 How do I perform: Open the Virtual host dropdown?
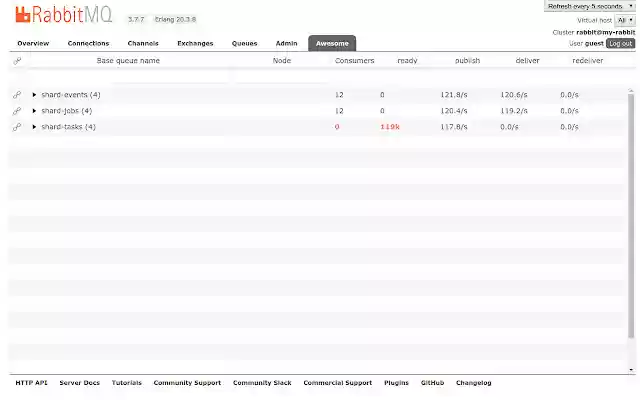tap(624, 20)
